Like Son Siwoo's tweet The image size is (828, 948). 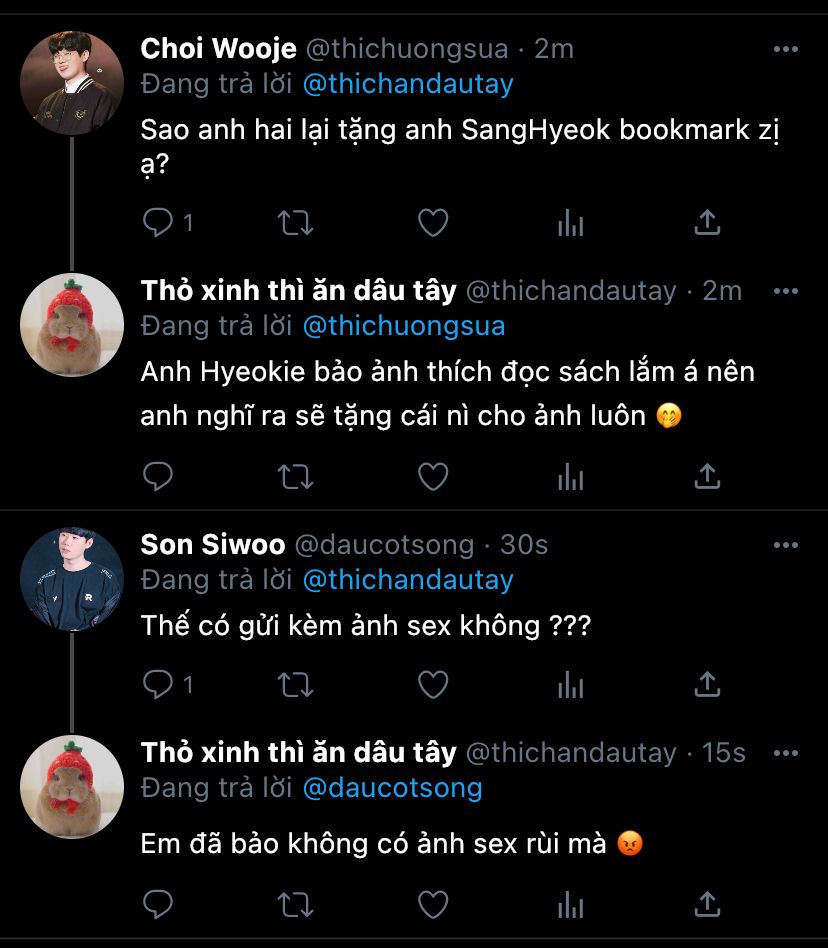432,685
